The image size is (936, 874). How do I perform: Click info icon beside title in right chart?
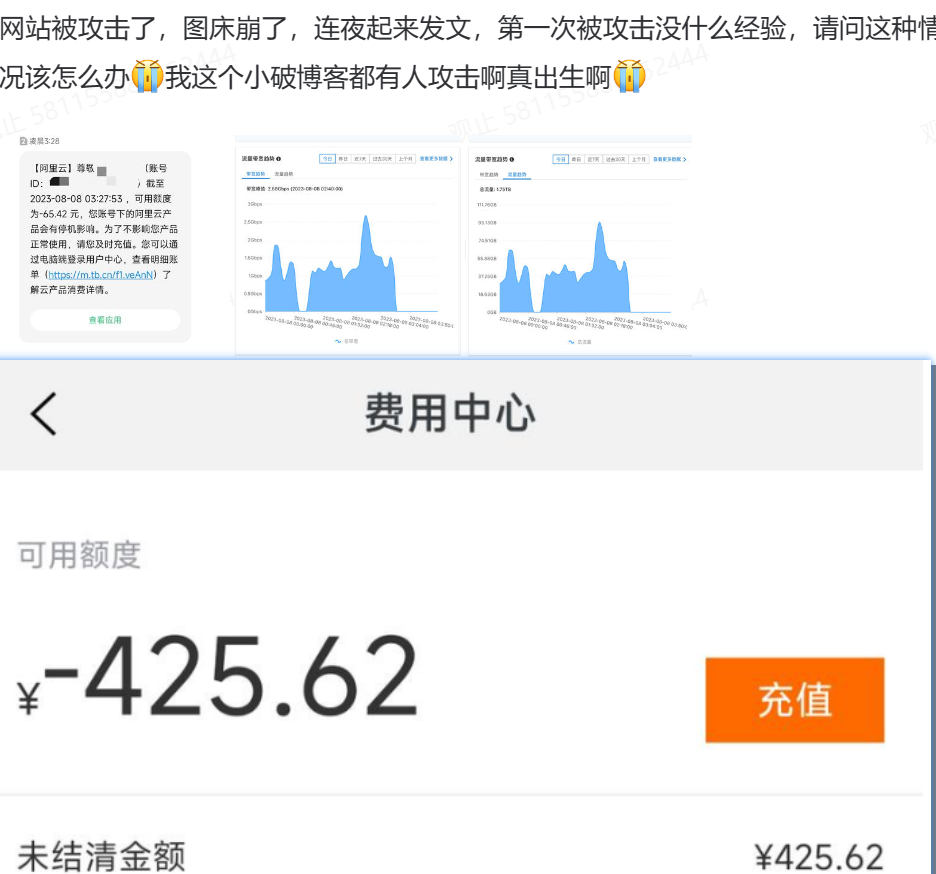coord(512,159)
